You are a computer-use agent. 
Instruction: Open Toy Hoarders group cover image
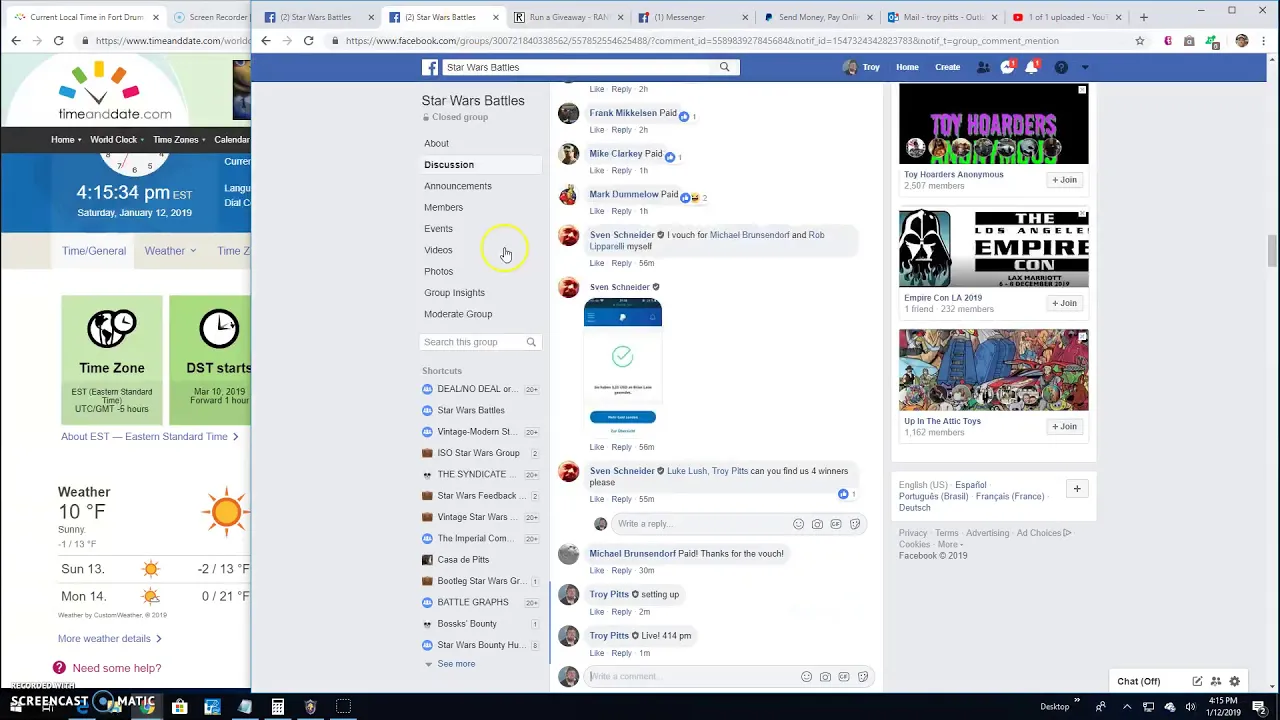point(993,124)
